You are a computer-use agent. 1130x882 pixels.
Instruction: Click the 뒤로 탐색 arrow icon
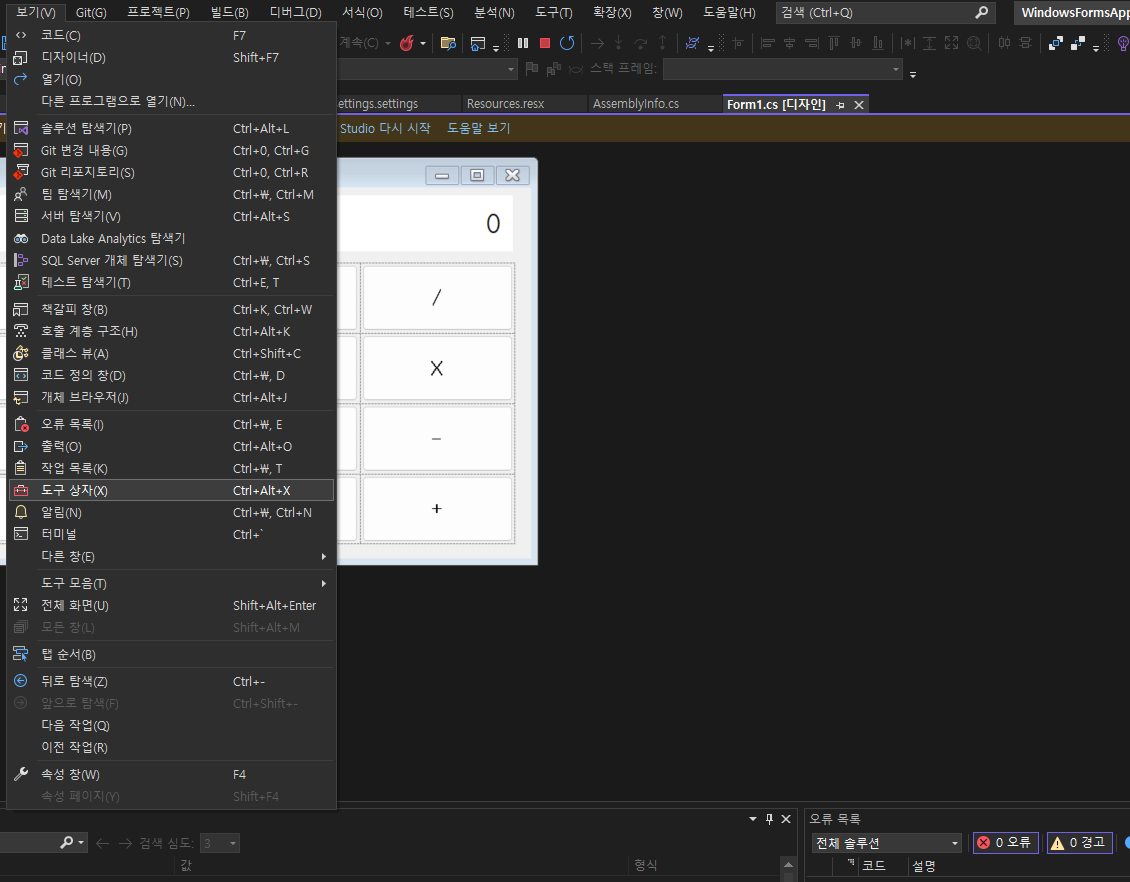(21, 681)
